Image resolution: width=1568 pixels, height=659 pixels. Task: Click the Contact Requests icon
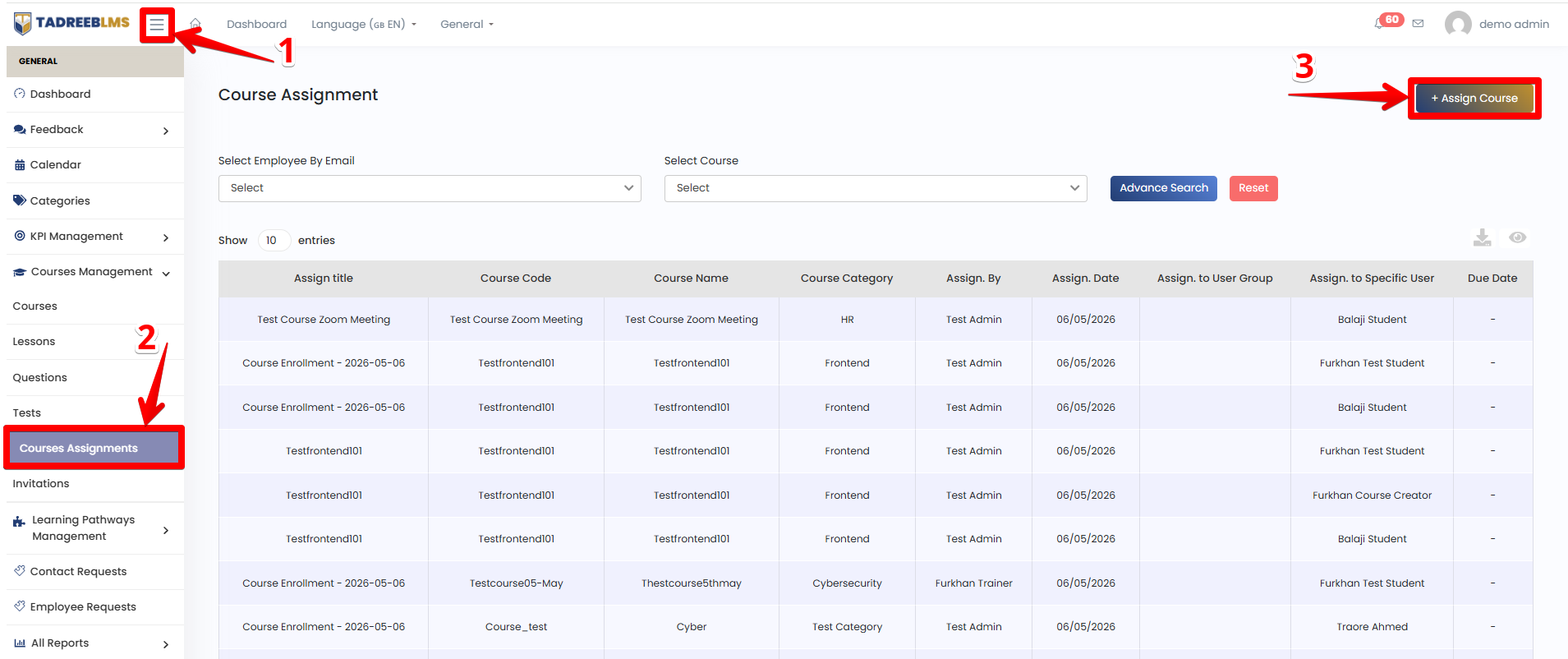pos(20,571)
